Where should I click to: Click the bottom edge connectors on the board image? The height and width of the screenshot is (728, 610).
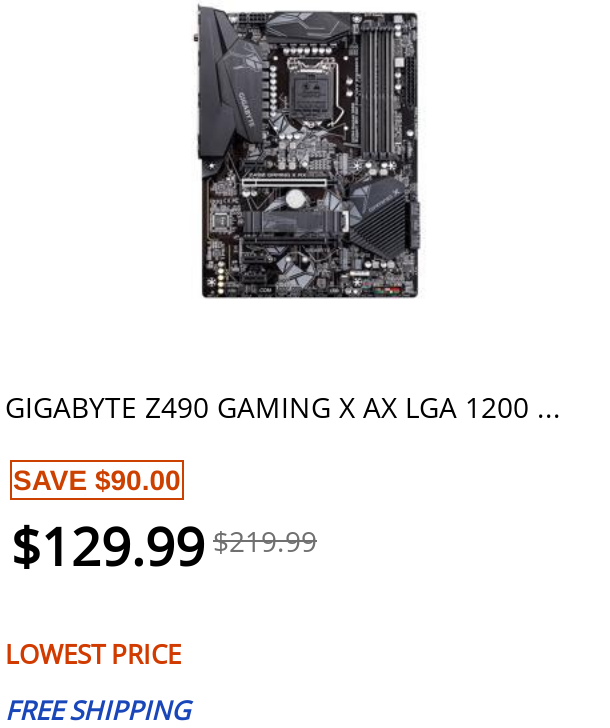(312, 290)
